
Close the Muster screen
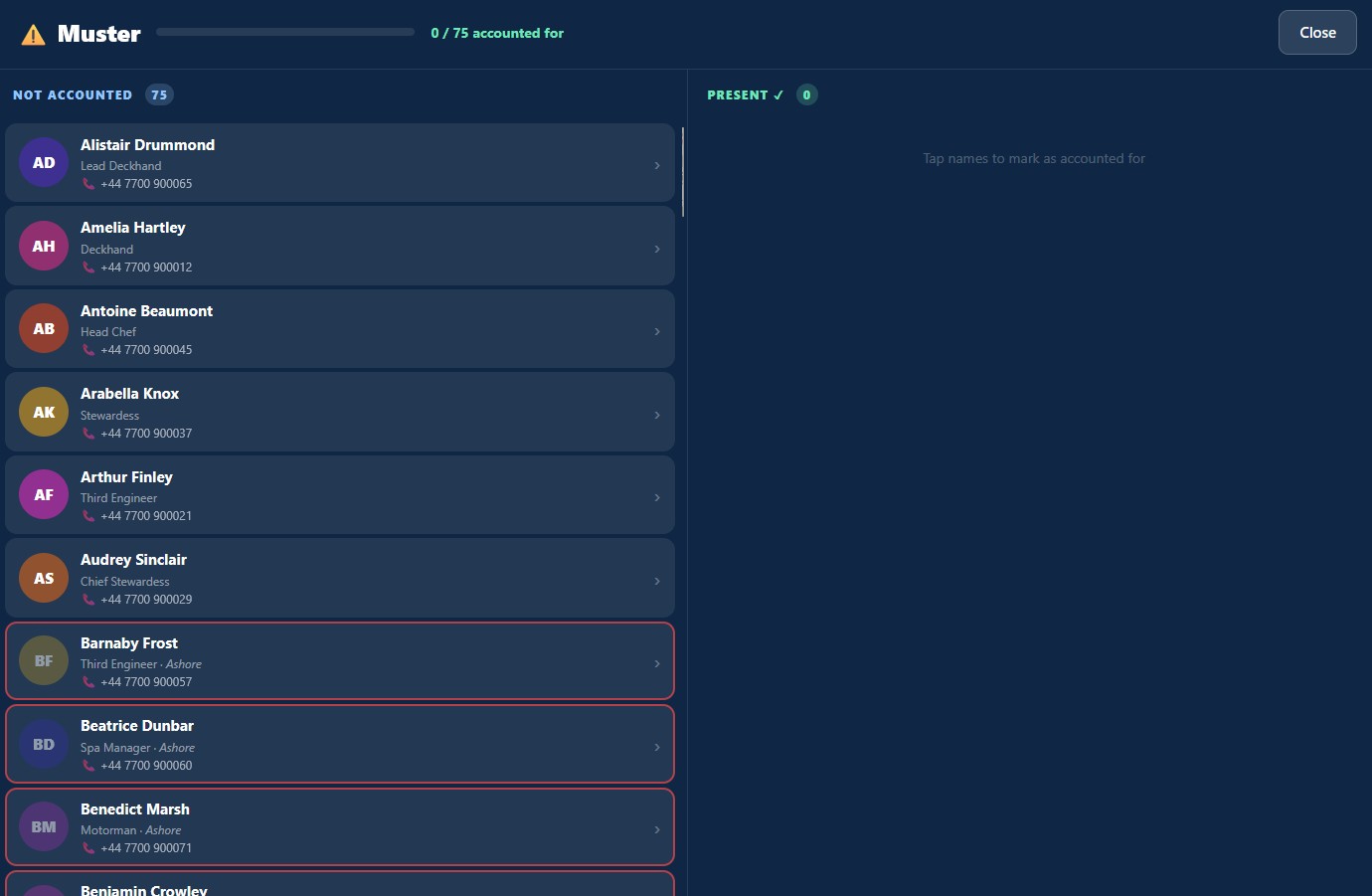[x=1317, y=33]
